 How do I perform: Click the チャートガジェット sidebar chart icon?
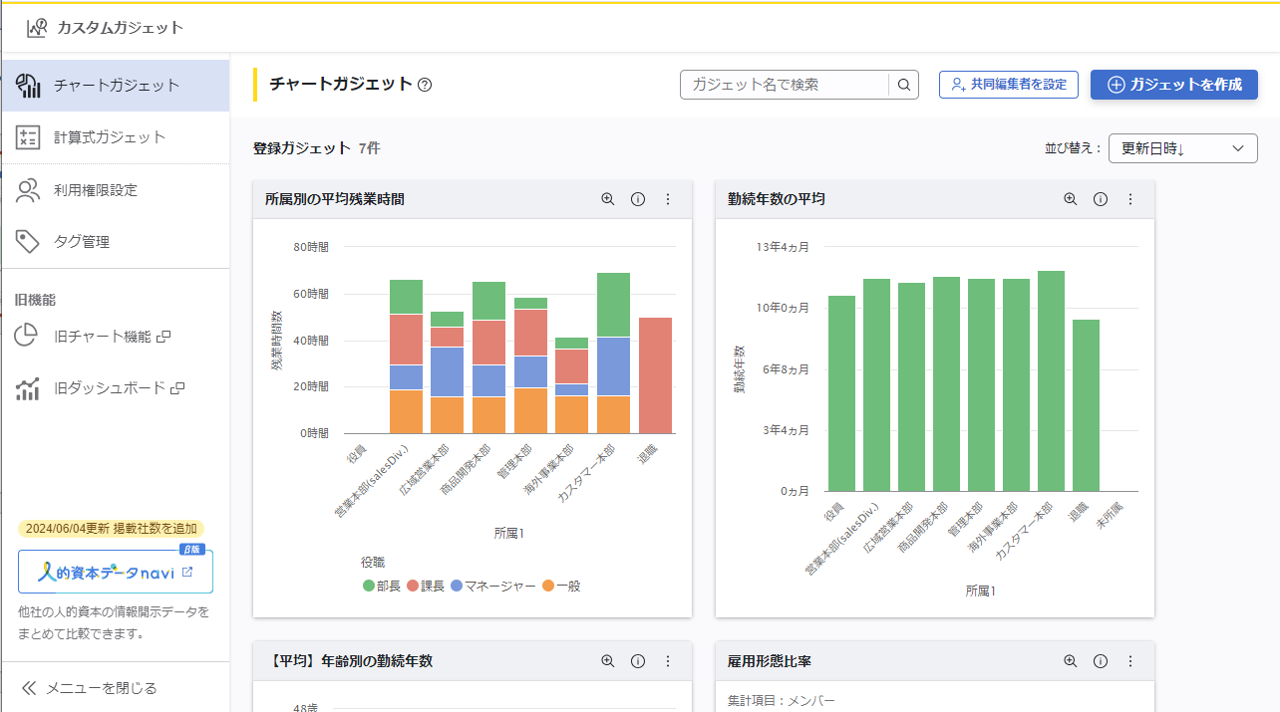[28, 85]
